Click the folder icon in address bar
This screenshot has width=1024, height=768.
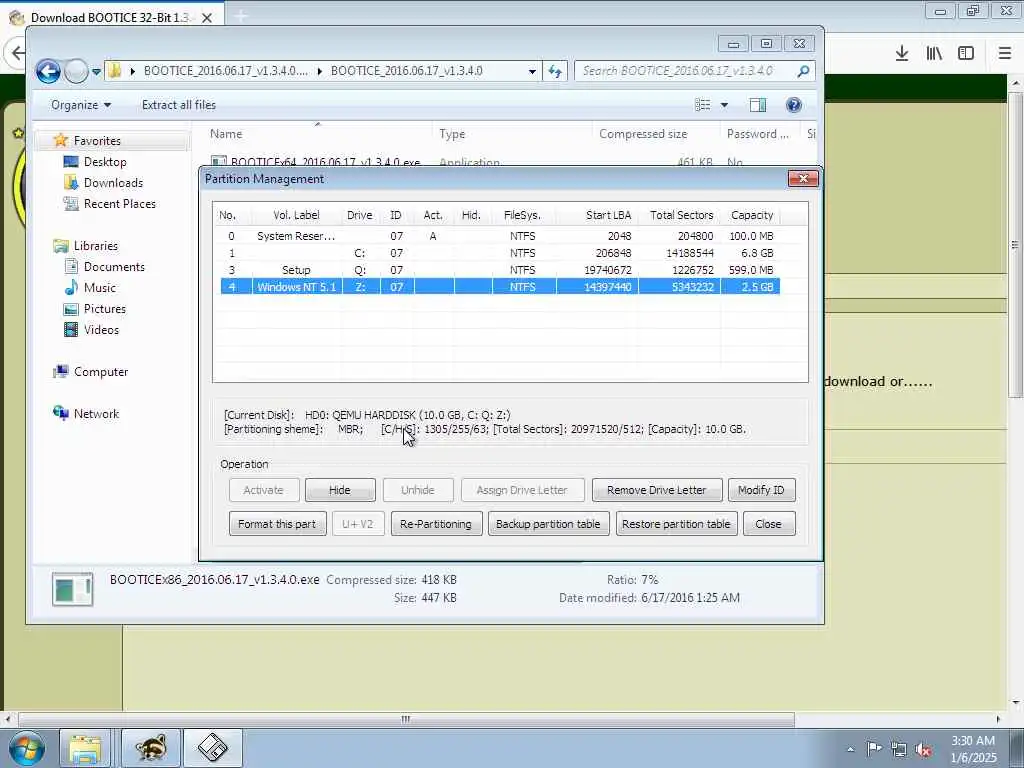pos(115,71)
